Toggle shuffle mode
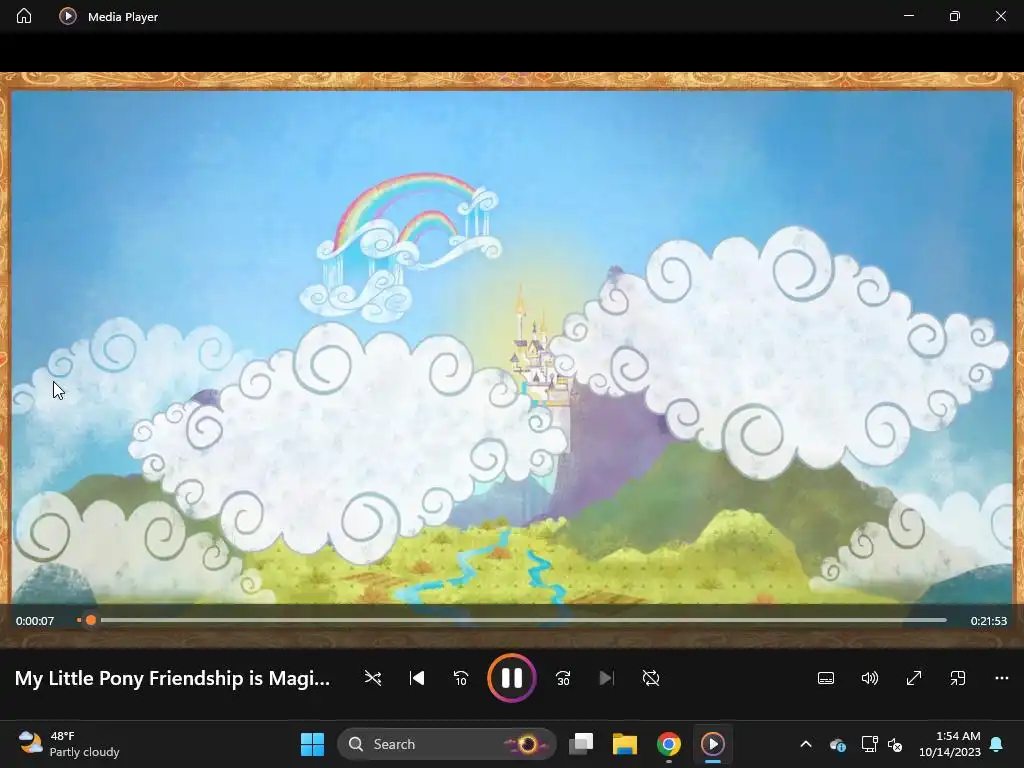 coord(373,678)
